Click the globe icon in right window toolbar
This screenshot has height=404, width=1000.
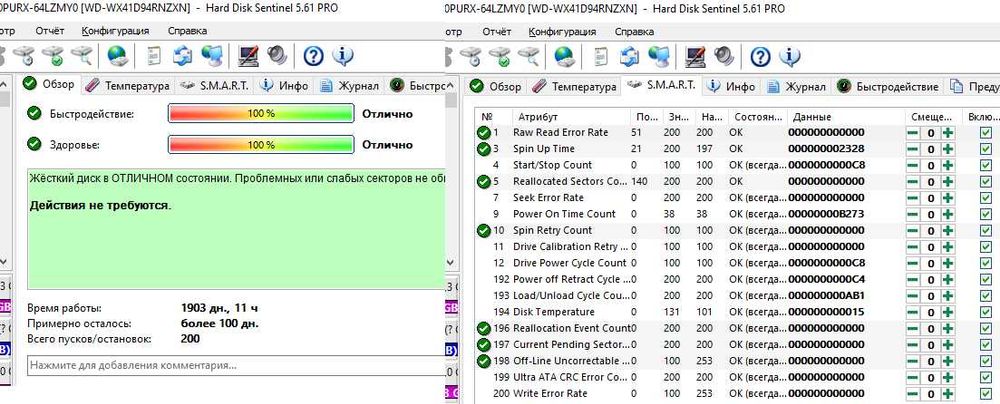pyautogui.click(x=564, y=57)
